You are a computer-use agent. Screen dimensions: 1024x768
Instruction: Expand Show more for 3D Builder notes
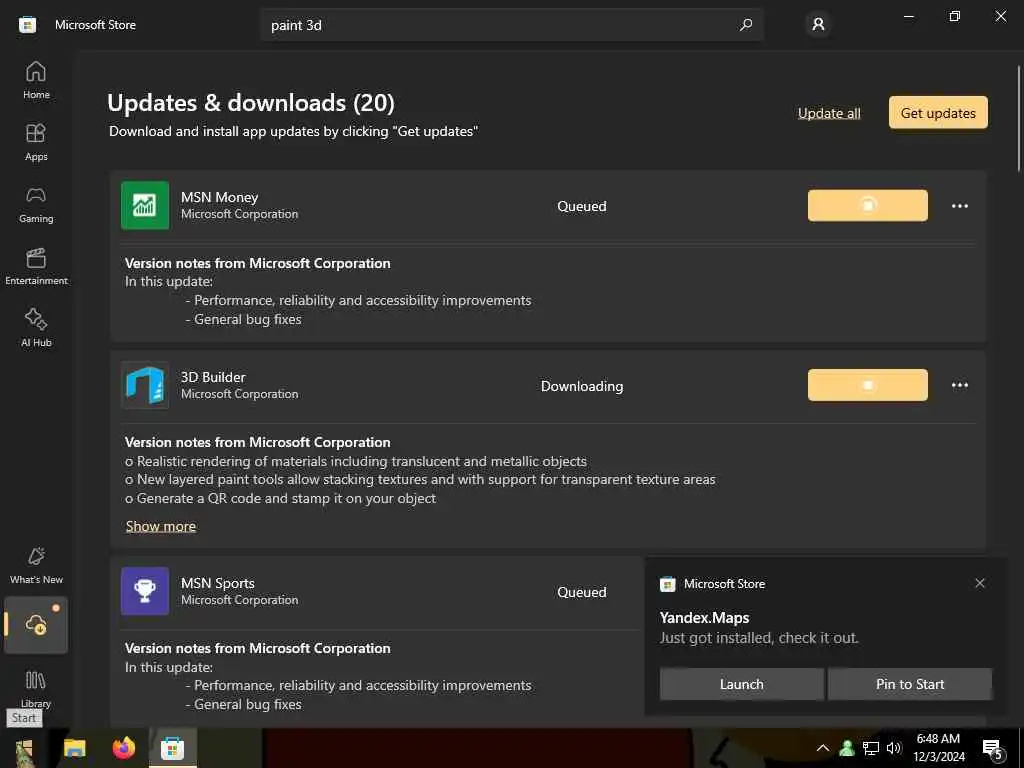click(x=161, y=526)
